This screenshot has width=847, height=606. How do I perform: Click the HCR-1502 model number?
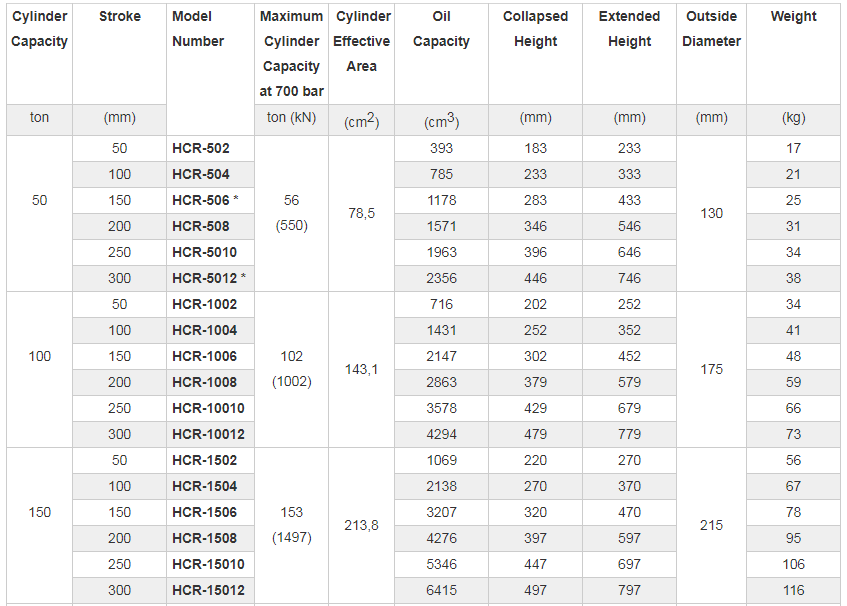(205, 460)
